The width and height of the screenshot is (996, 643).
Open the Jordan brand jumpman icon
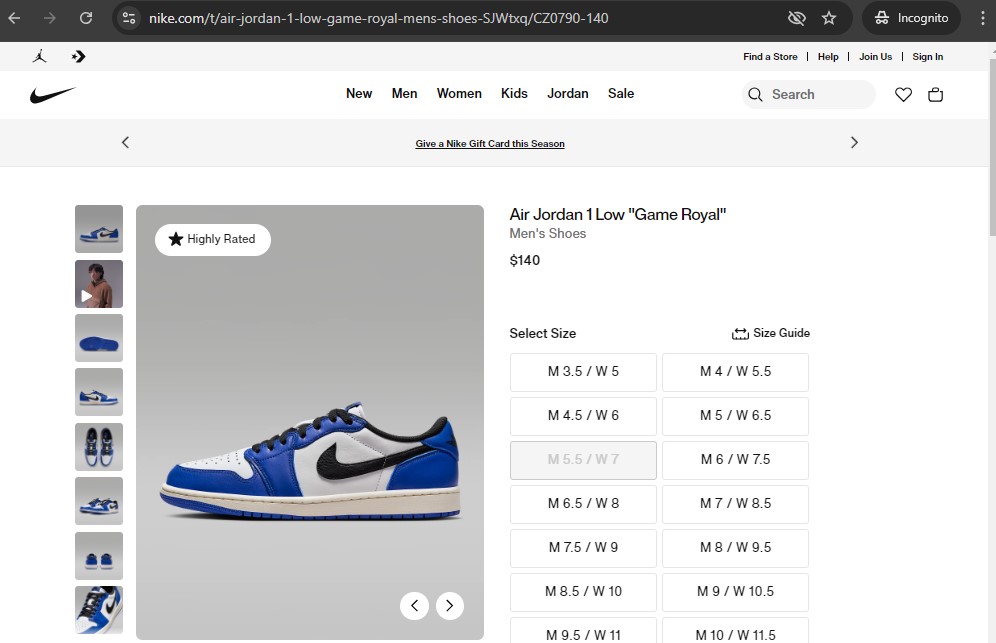pos(40,57)
